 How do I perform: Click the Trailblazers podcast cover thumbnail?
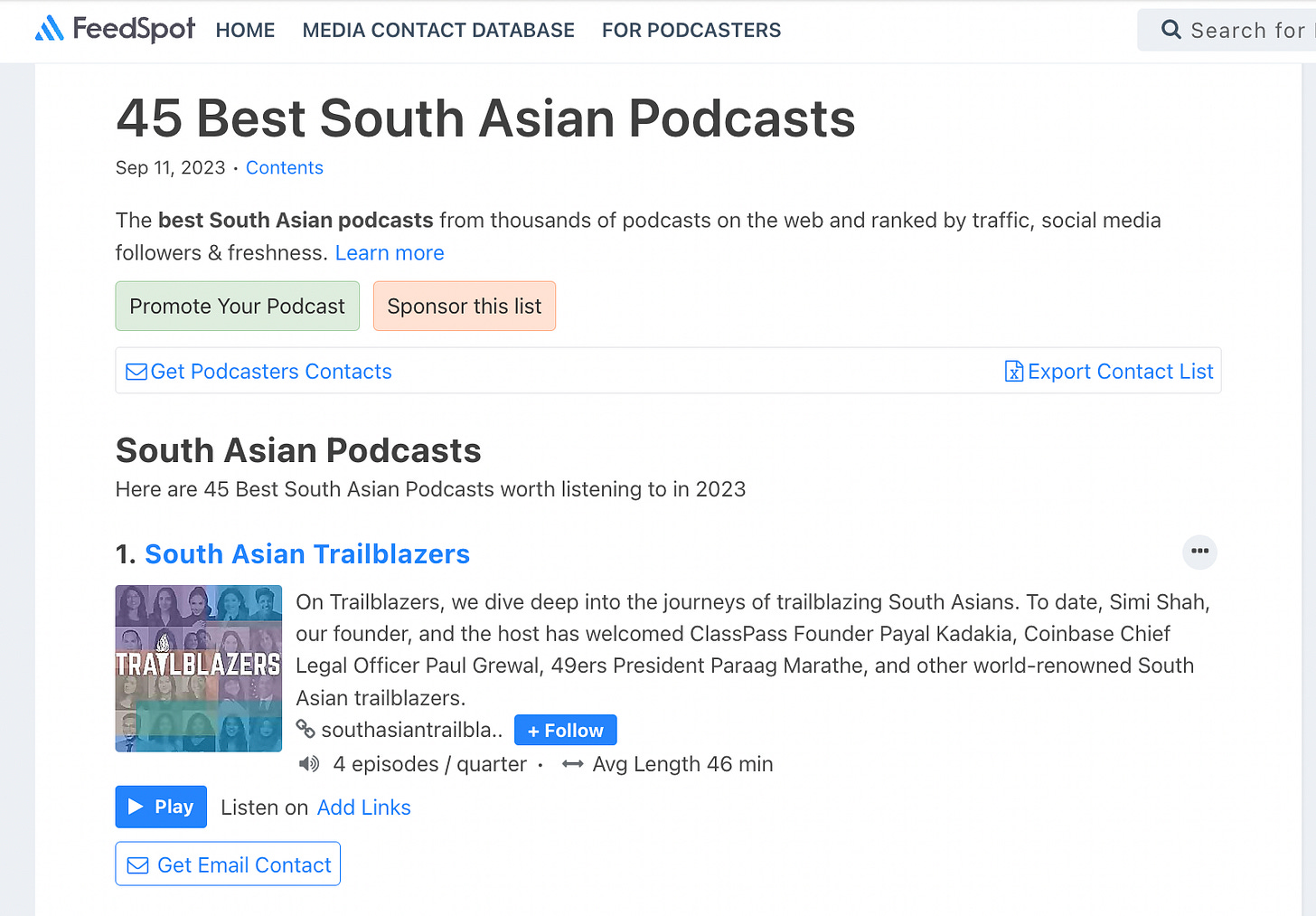(x=199, y=668)
